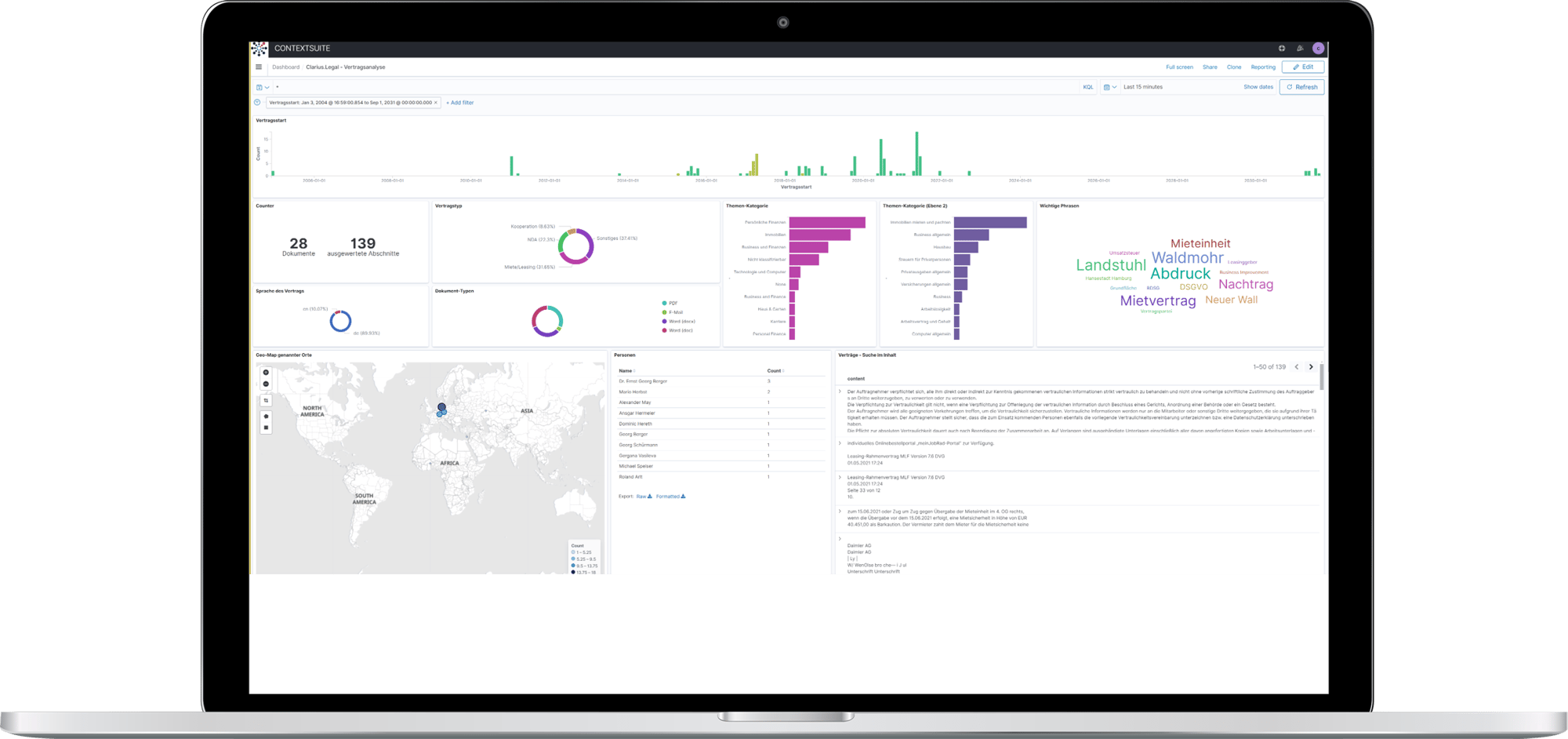Click the Waldmohr word in tag cloud
This screenshot has height=739, width=1568.
click(1187, 258)
